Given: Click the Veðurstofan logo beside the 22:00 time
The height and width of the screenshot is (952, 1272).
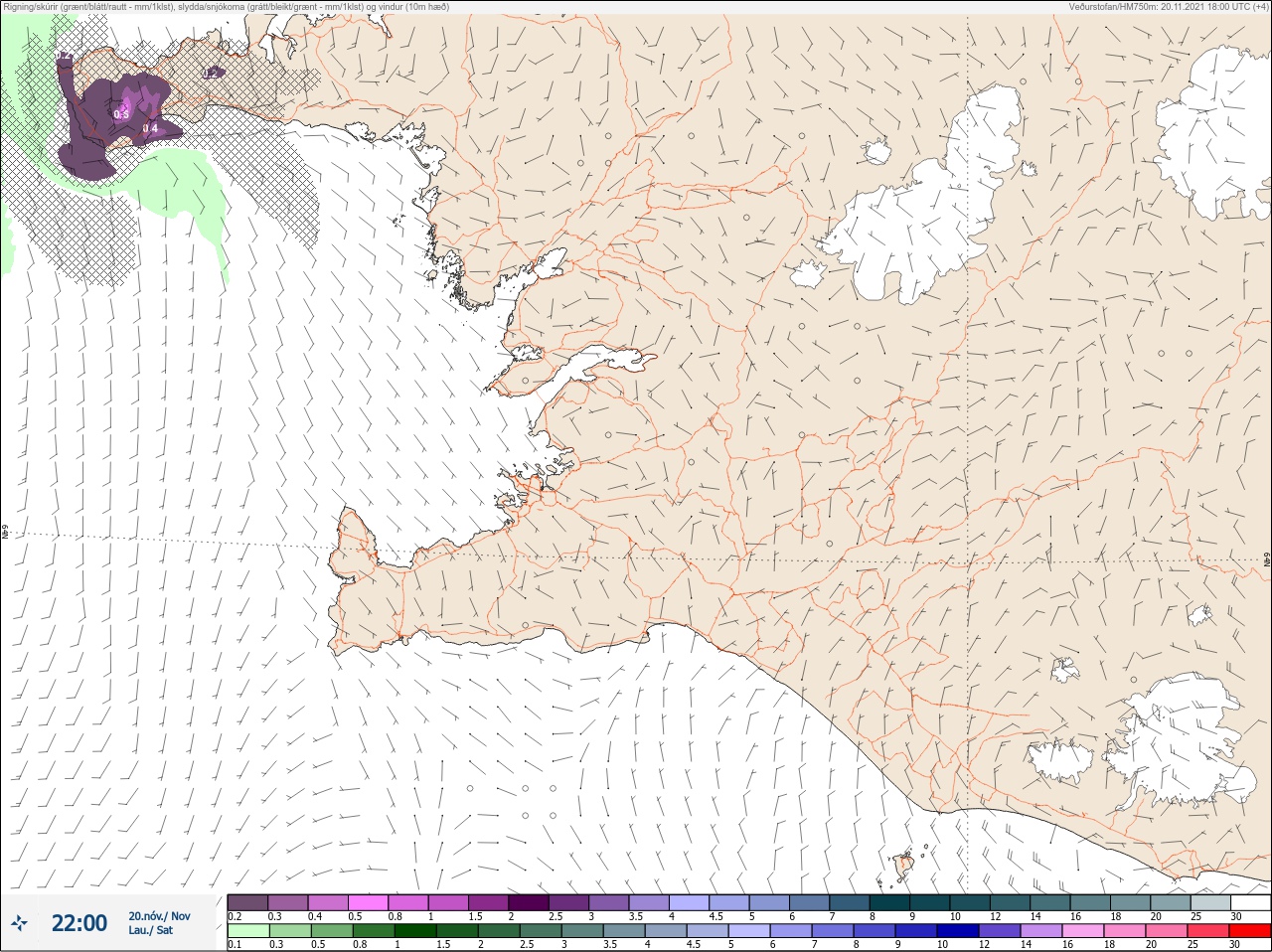Looking at the screenshot, I should pos(20,923).
